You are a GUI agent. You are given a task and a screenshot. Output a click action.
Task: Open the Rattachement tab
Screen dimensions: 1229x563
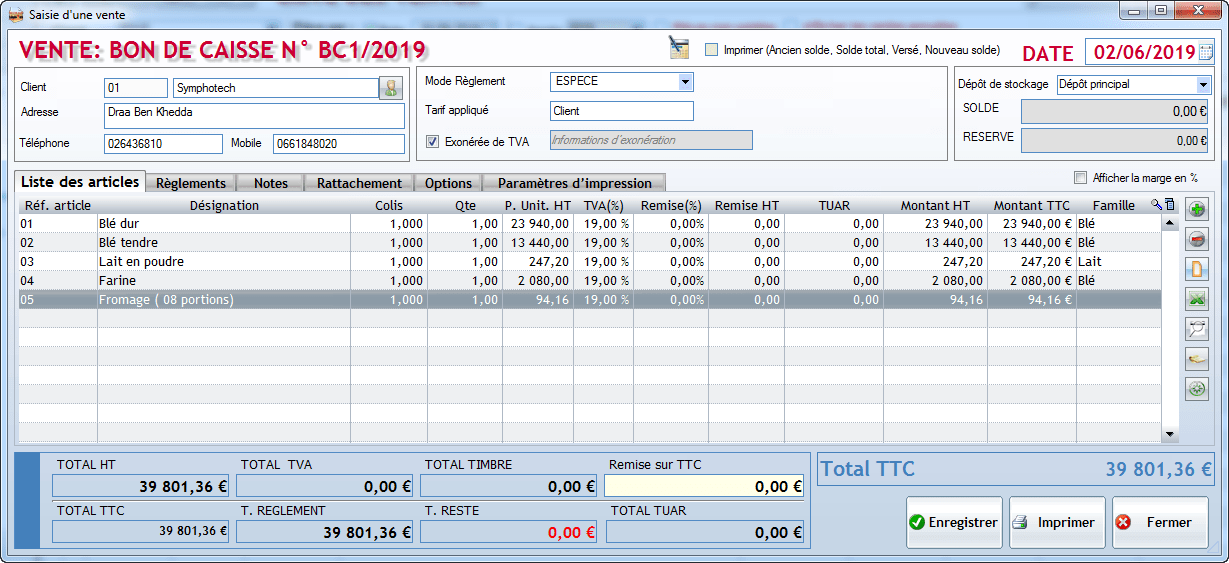359,183
